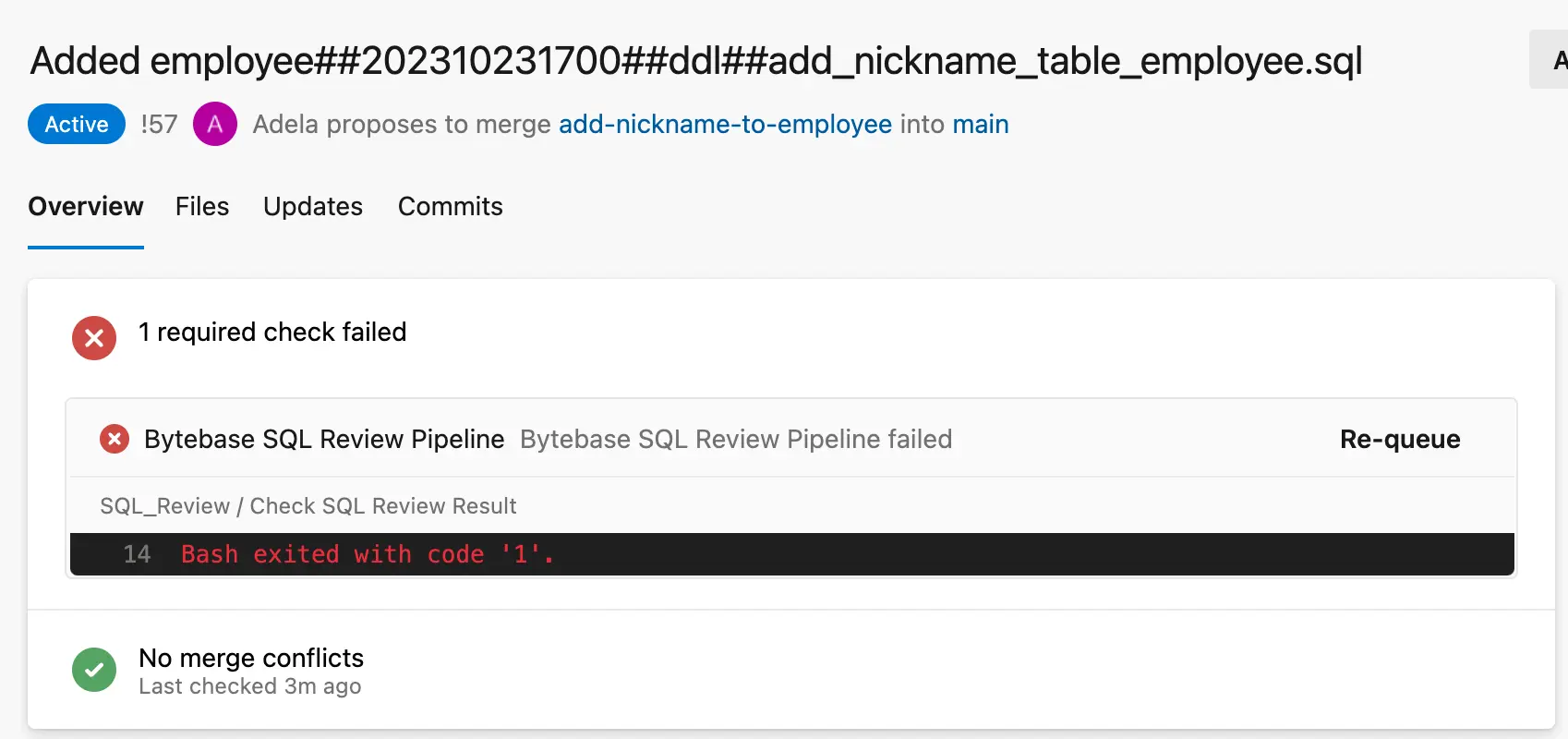Screen dimensions: 1568x739
Task: Open the main branch link
Action: coord(981,124)
